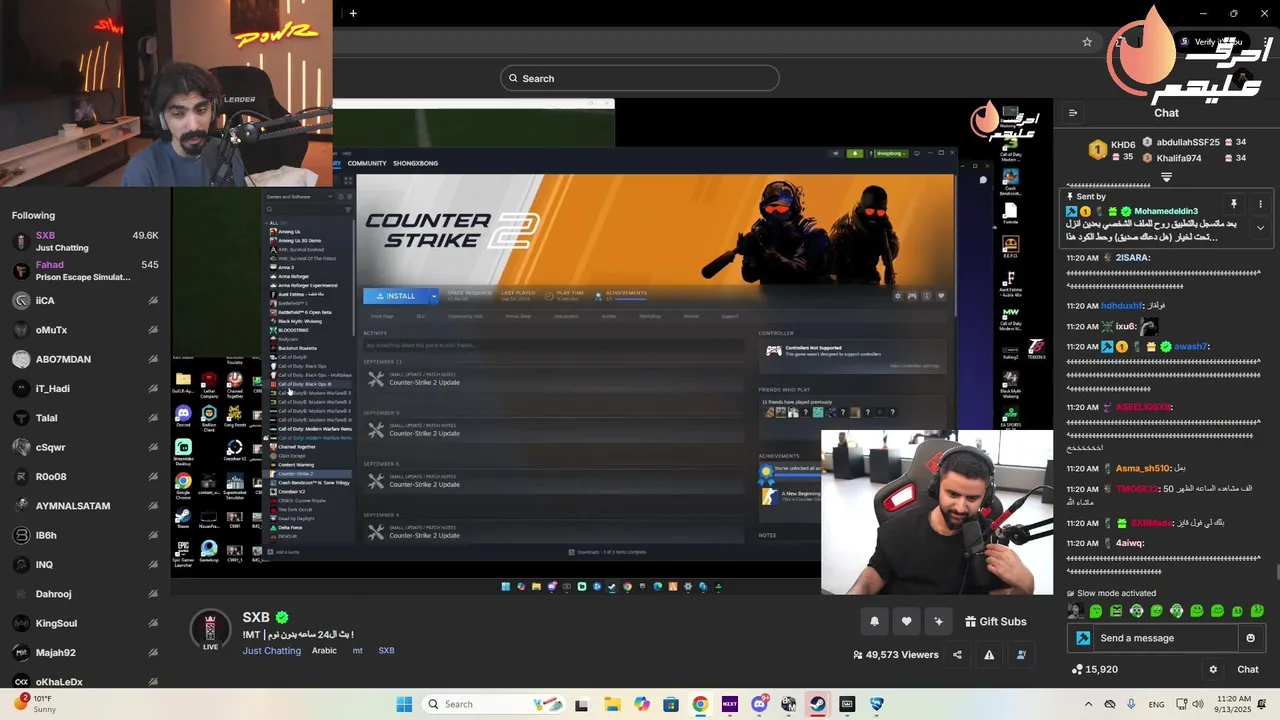Click the notification bell button
Viewport: 1280px width, 720px height.
[x=874, y=621]
